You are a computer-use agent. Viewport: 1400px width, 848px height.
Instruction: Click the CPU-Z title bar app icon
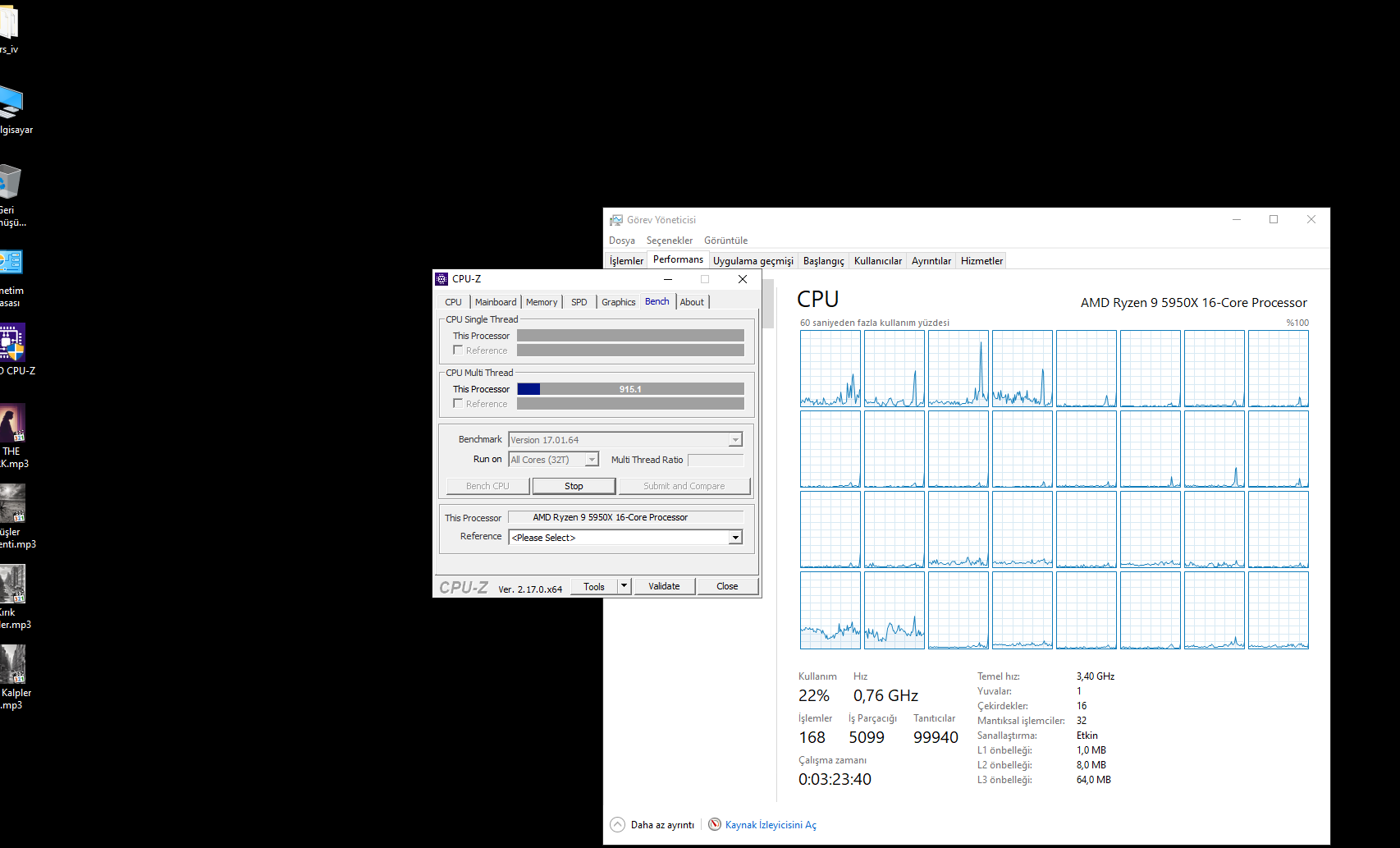[x=442, y=279]
